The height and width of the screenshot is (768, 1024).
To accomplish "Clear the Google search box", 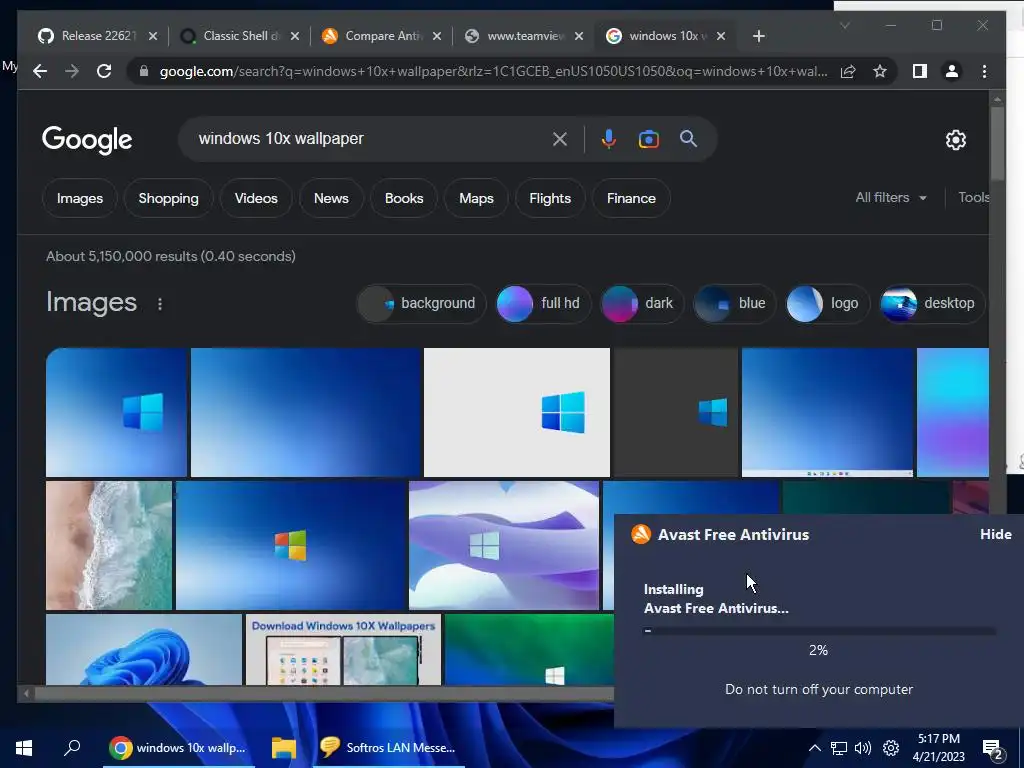I will [x=560, y=139].
